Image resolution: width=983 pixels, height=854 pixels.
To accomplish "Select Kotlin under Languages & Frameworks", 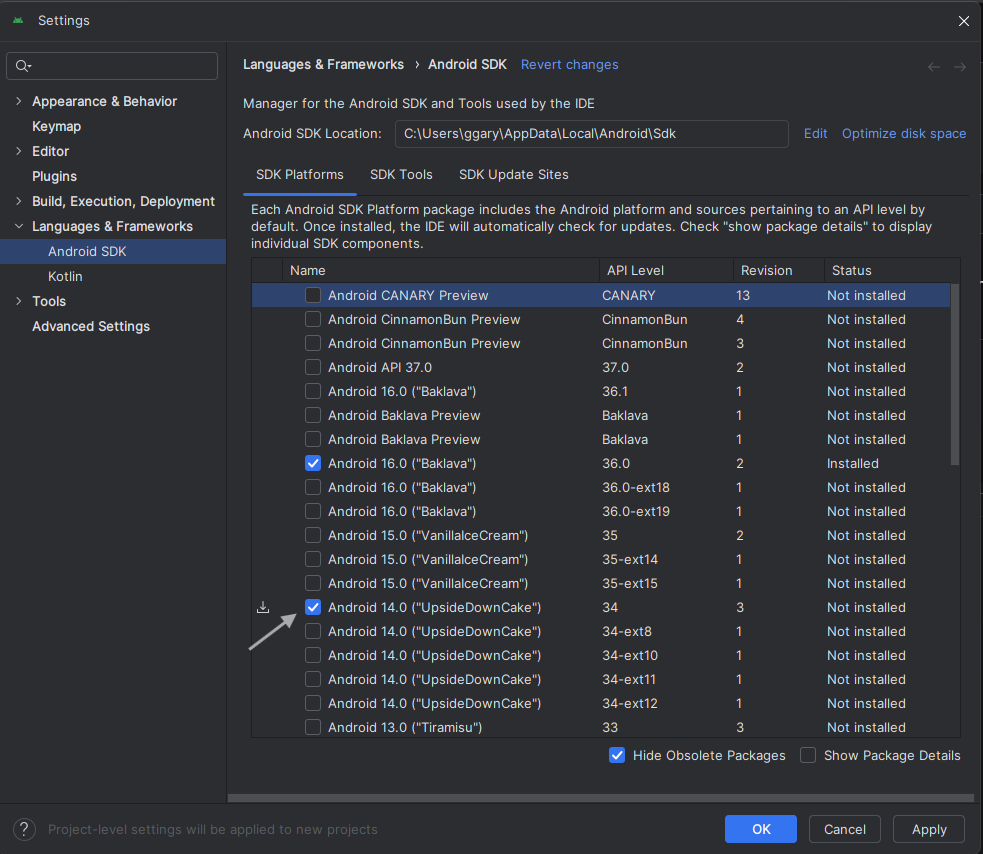I will 65,277.
